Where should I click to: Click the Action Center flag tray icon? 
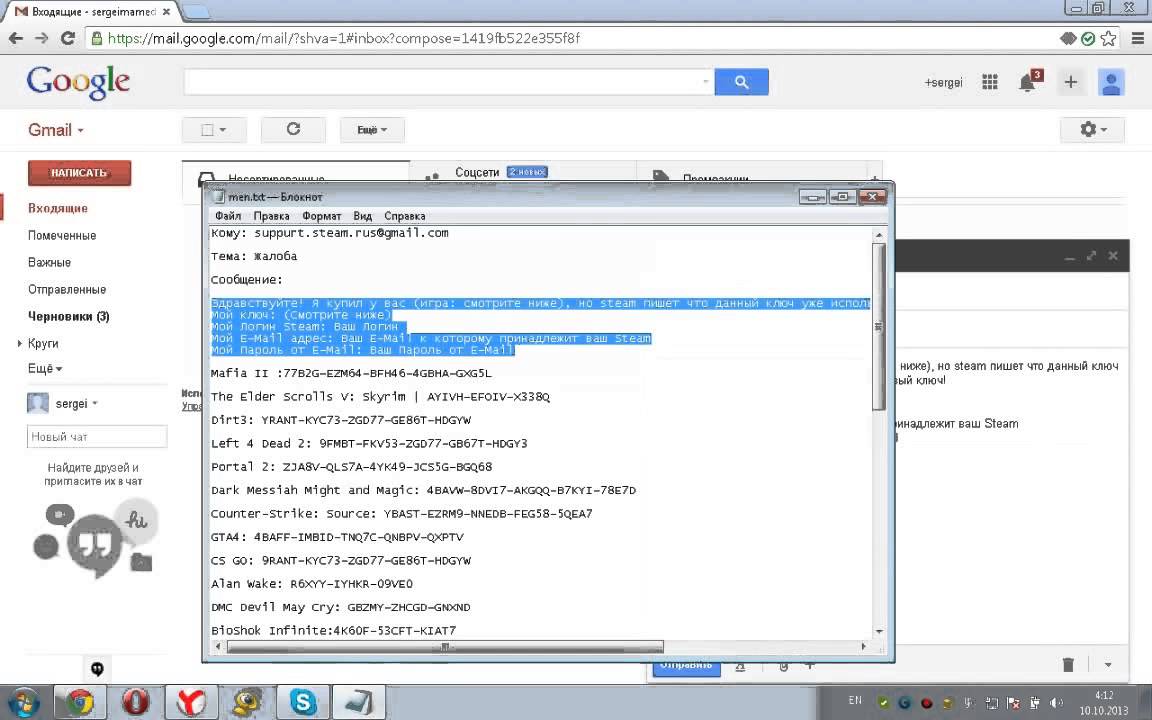(1013, 702)
